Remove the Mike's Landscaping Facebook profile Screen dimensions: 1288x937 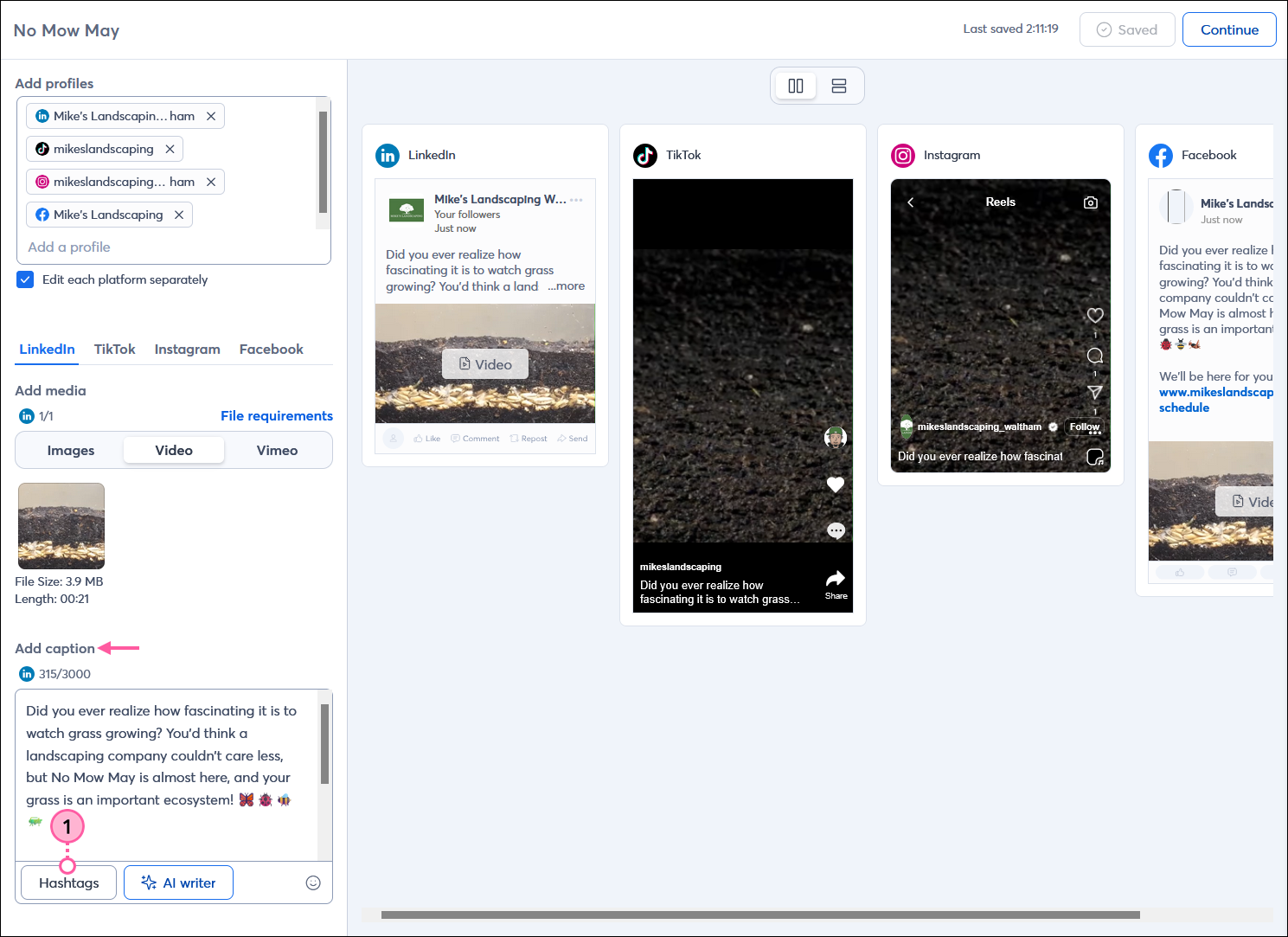[x=179, y=214]
